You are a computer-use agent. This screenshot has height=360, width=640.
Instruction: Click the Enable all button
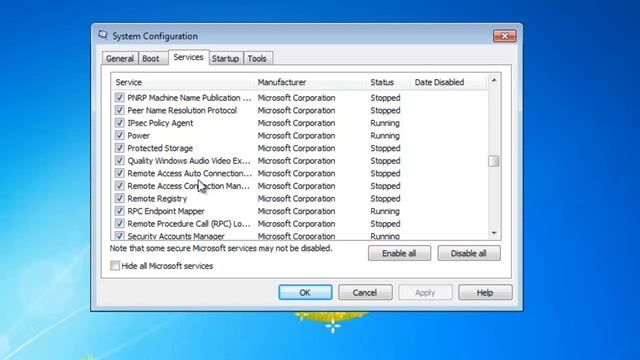tap(399, 253)
